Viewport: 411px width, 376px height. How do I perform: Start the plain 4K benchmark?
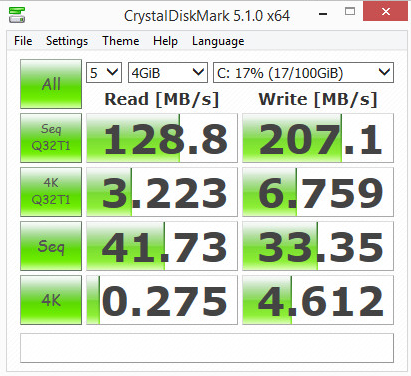coord(51,300)
